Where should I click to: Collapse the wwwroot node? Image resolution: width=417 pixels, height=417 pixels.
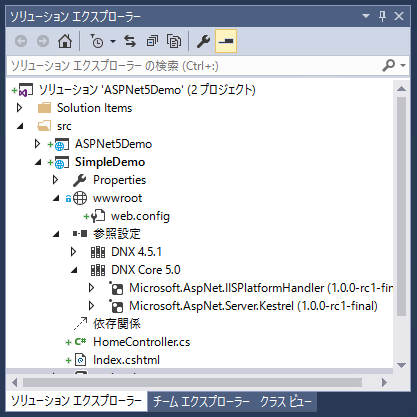pyautogui.click(x=56, y=198)
